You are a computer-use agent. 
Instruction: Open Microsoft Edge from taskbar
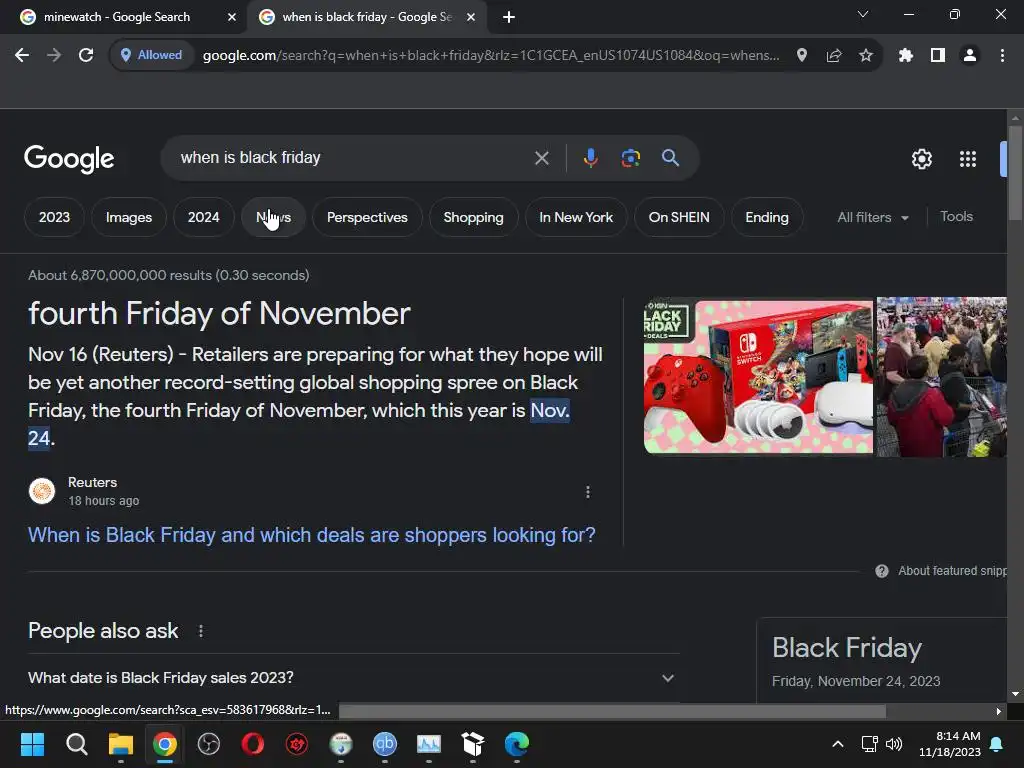tap(517, 744)
